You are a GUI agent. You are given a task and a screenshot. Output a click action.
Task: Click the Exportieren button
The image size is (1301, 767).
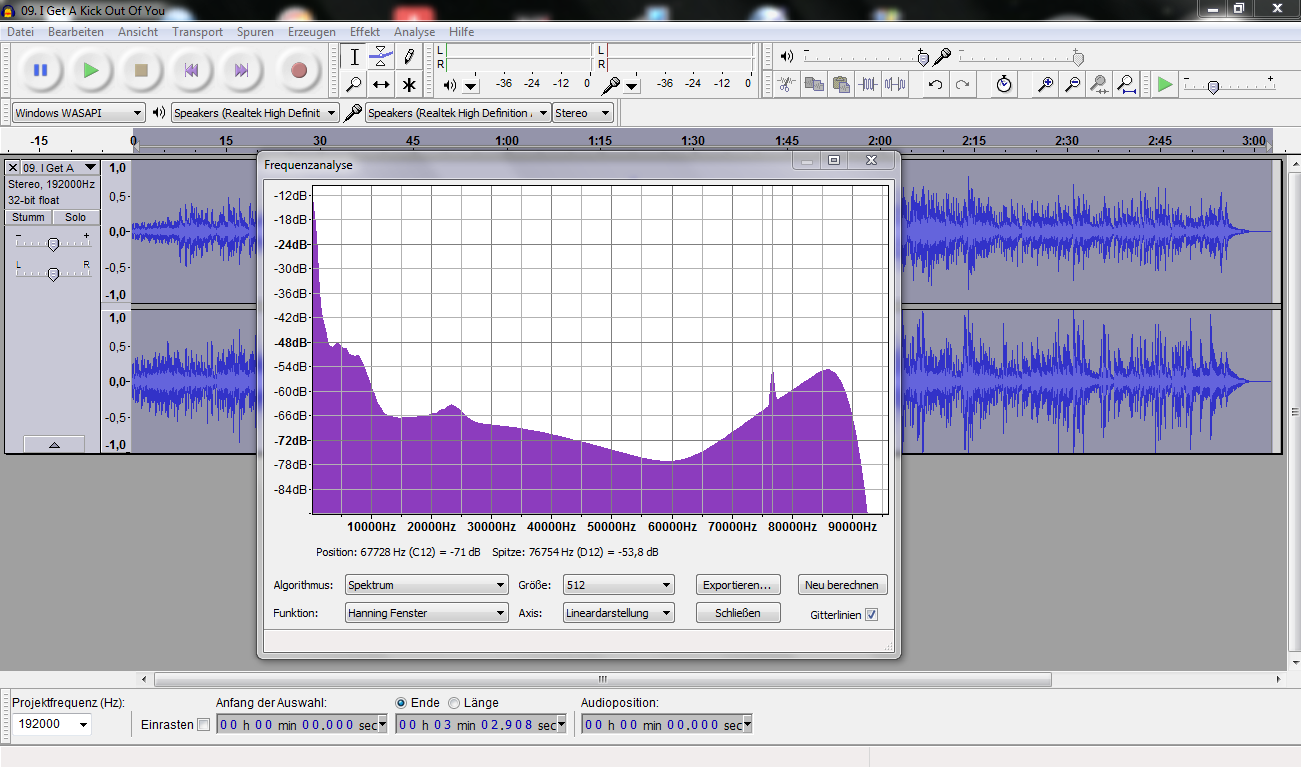[738, 585]
